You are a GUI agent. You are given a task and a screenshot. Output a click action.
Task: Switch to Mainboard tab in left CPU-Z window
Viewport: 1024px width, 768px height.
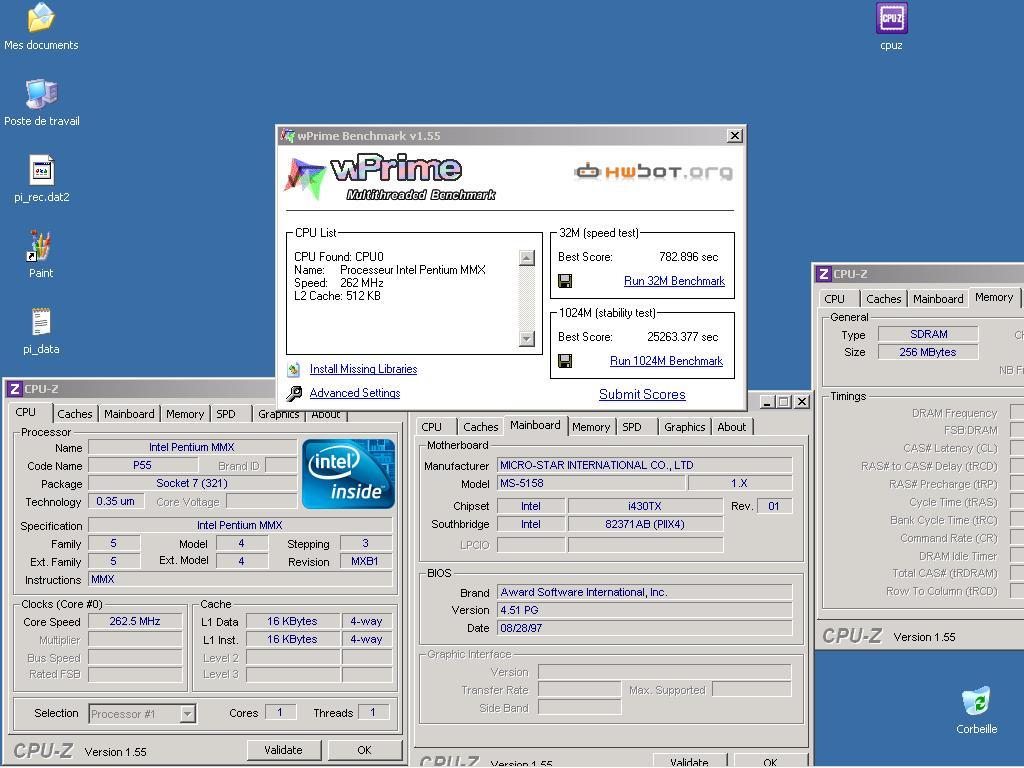(129, 413)
